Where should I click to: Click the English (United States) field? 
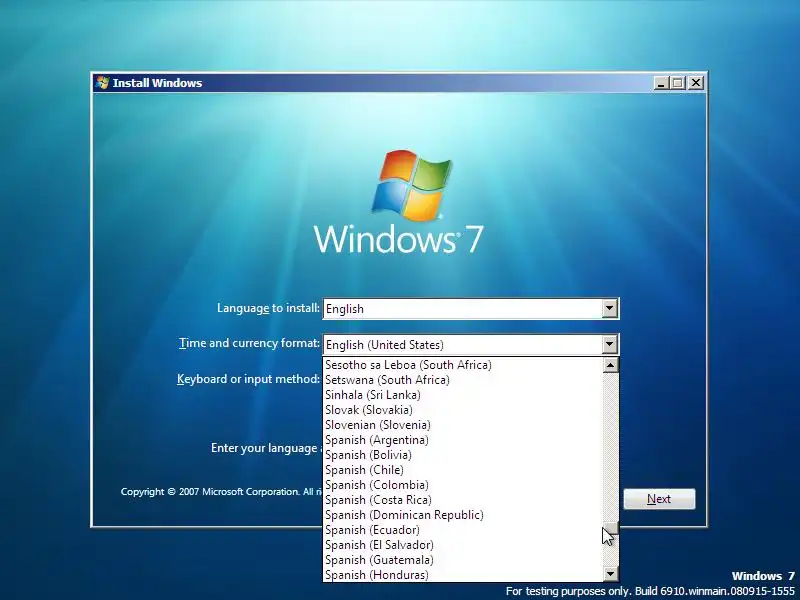[x=471, y=344]
